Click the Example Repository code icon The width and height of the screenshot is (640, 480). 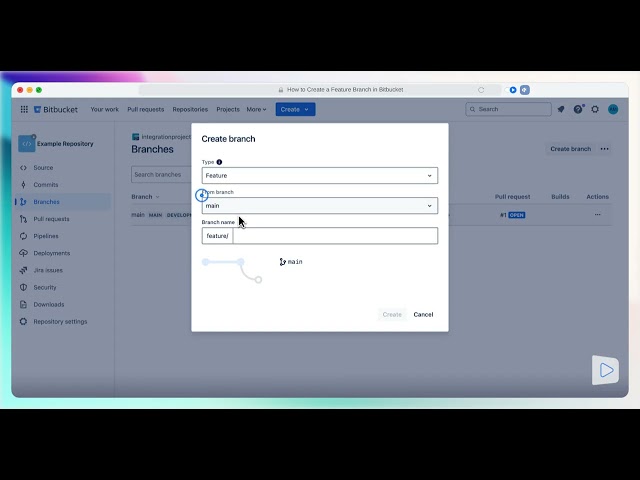(27, 144)
